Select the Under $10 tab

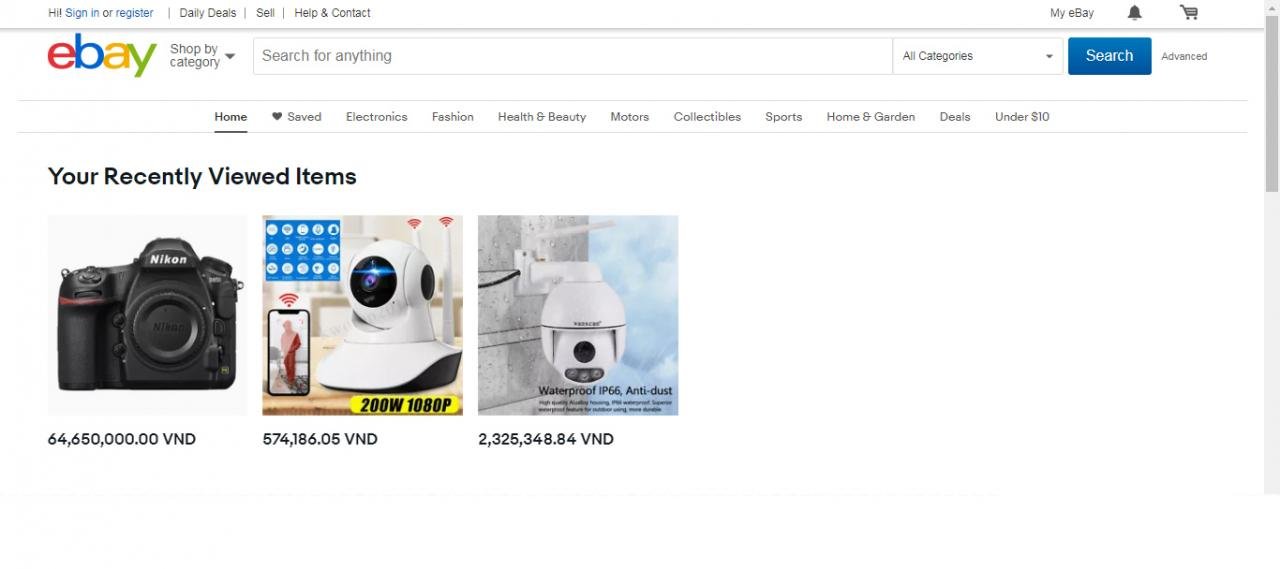1022,117
